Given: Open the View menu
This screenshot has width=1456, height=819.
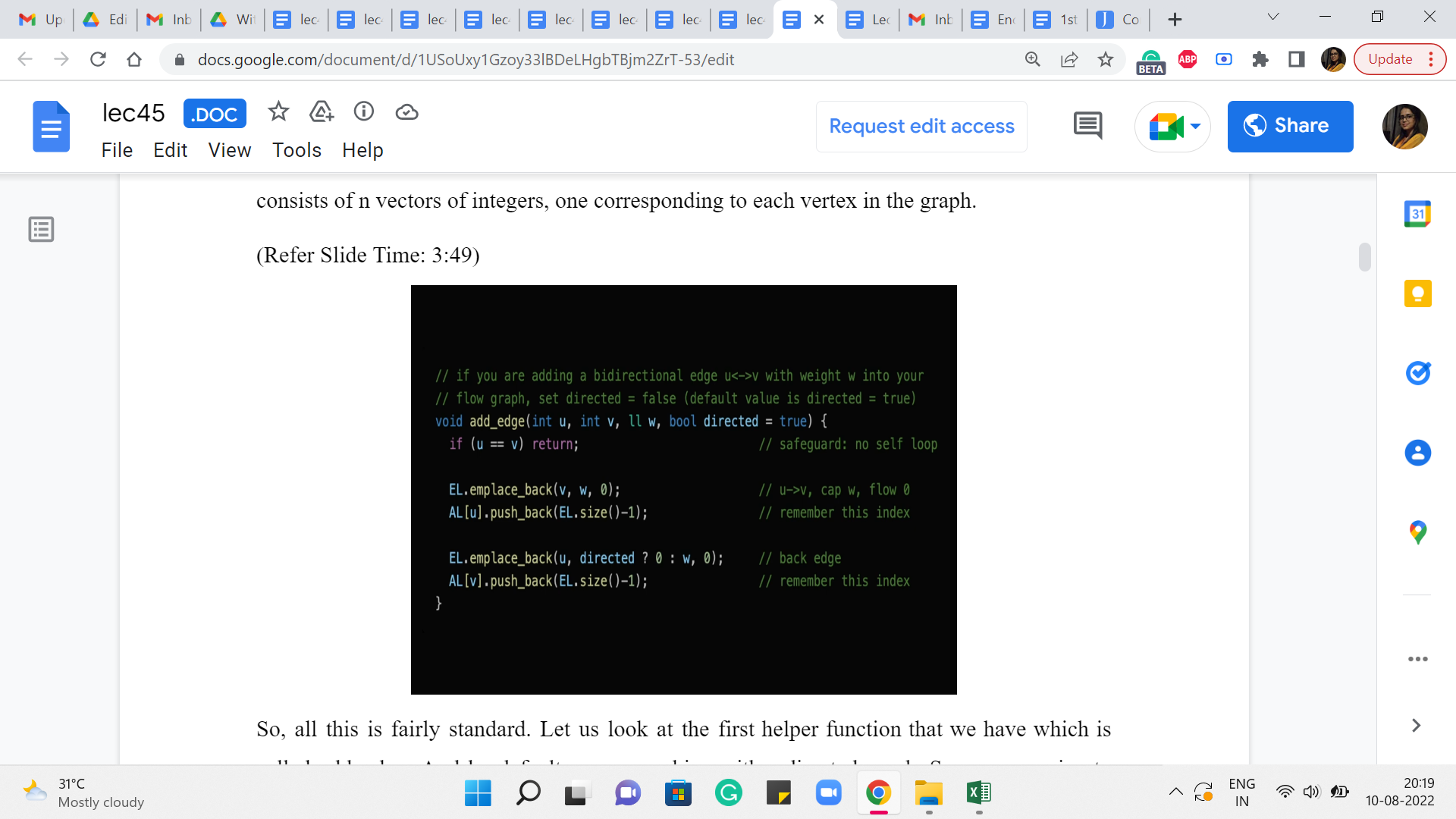Looking at the screenshot, I should pos(229,150).
